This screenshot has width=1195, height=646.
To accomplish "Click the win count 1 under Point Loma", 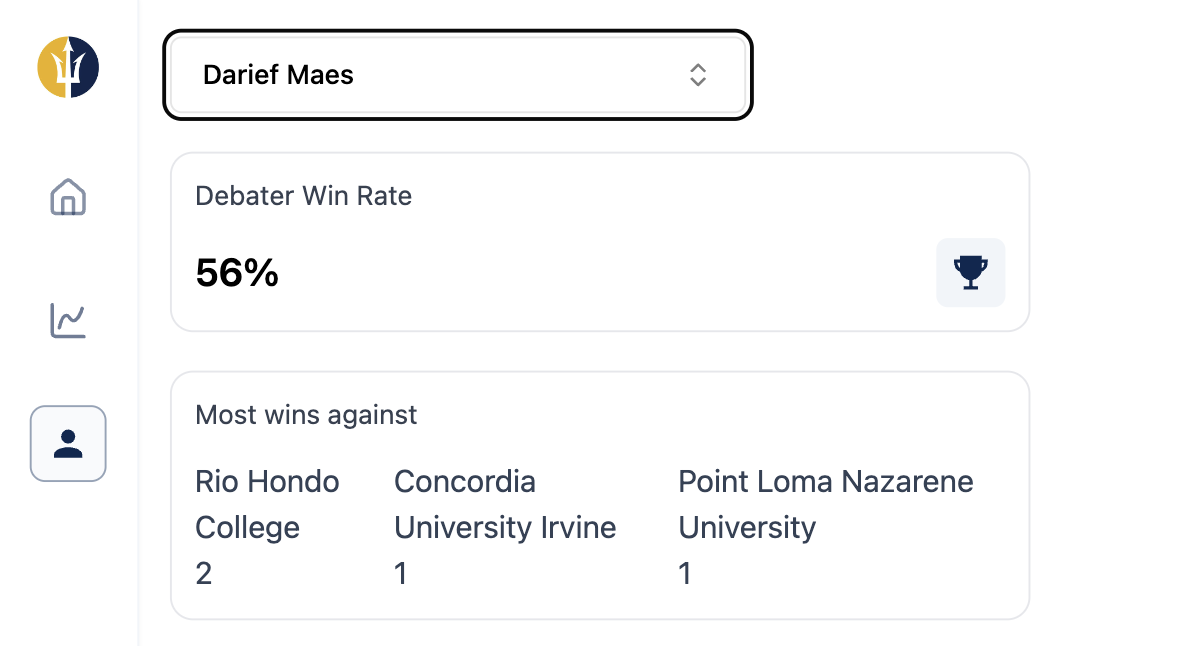I will pyautogui.click(x=685, y=574).
